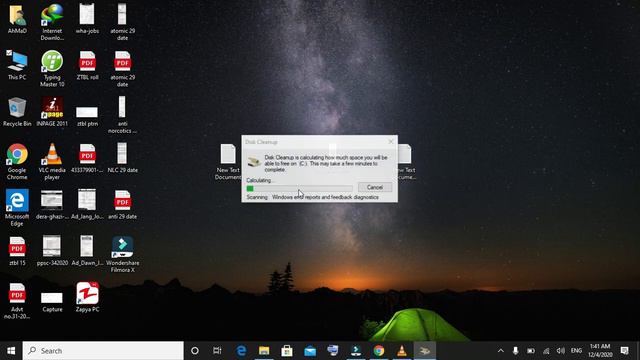640x360 pixels.
Task: Select the VLC media player desktop shortcut
Action: click(52, 162)
